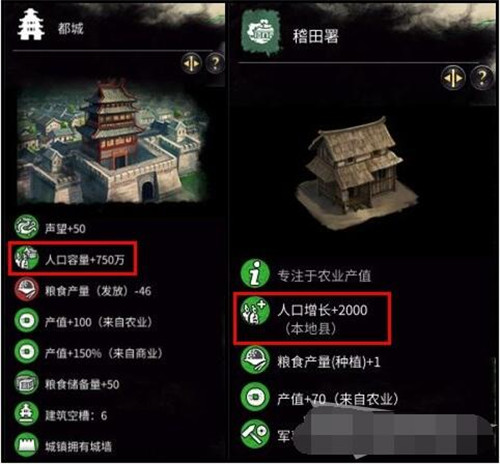Screen dimensions: 500x464
Task: Toggle compare arrows in 都城 panel
Action: [x=191, y=63]
